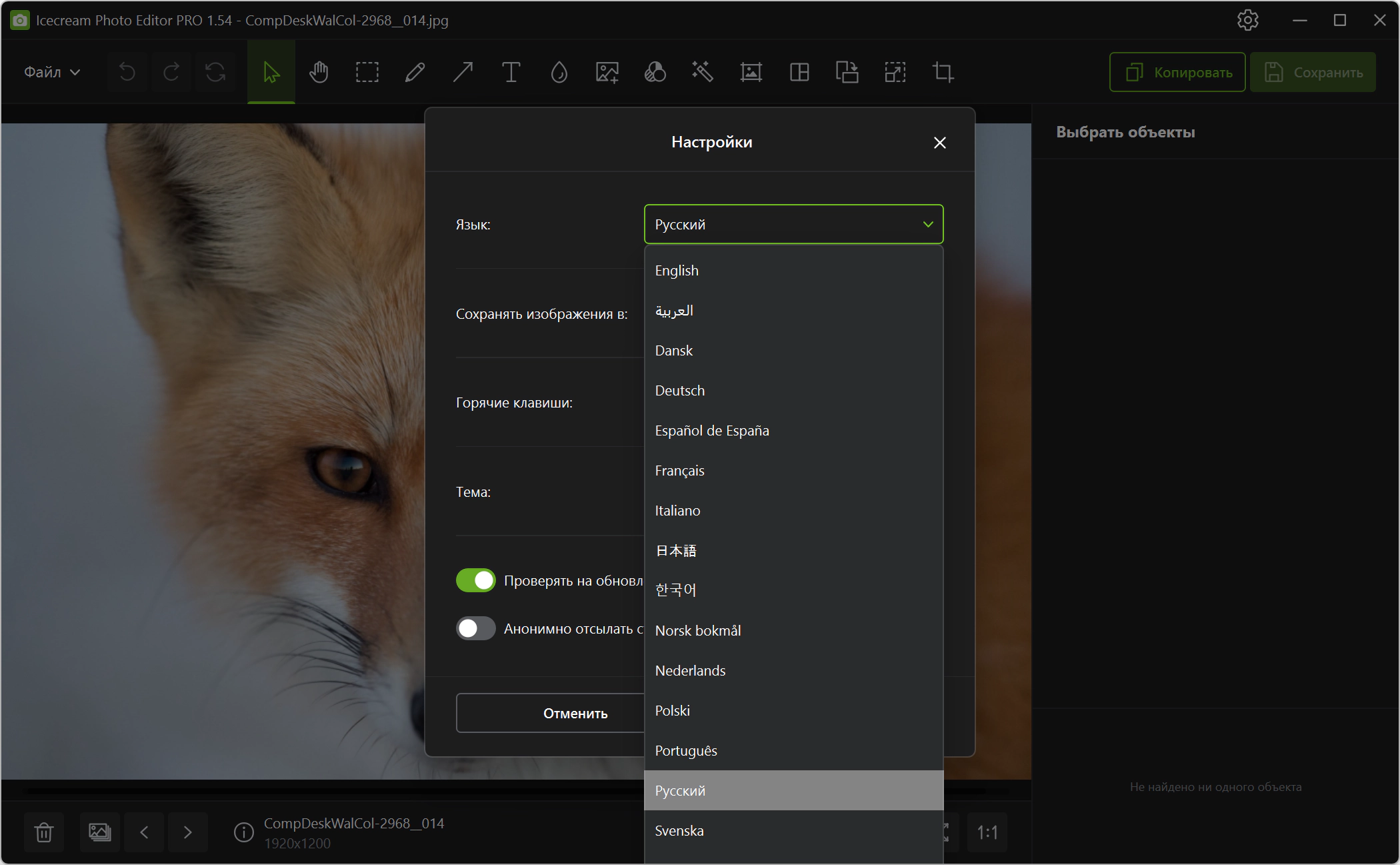Click the trash delete icon
Screen dimensions: 1400x865
[44, 832]
